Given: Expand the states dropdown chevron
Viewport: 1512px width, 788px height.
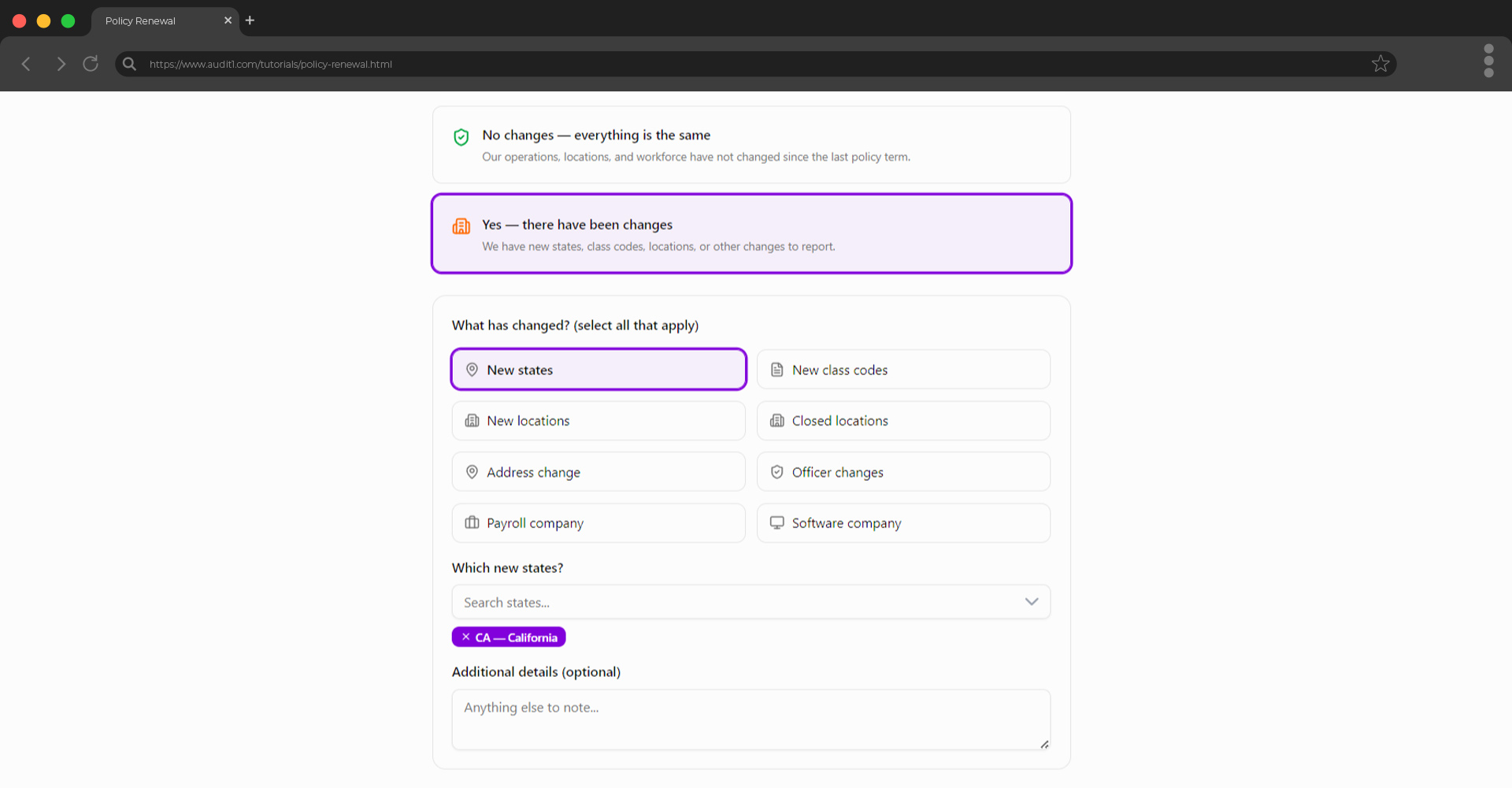Looking at the screenshot, I should (x=1031, y=602).
